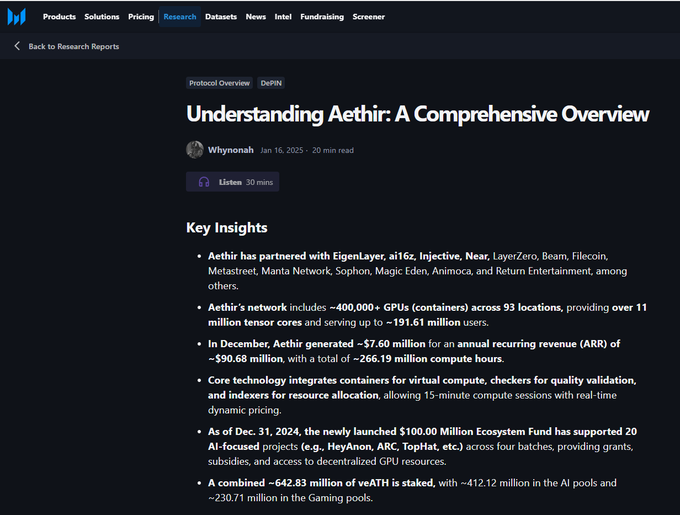Open the Screener nav item
Screen dimensions: 680x515
click(x=369, y=17)
